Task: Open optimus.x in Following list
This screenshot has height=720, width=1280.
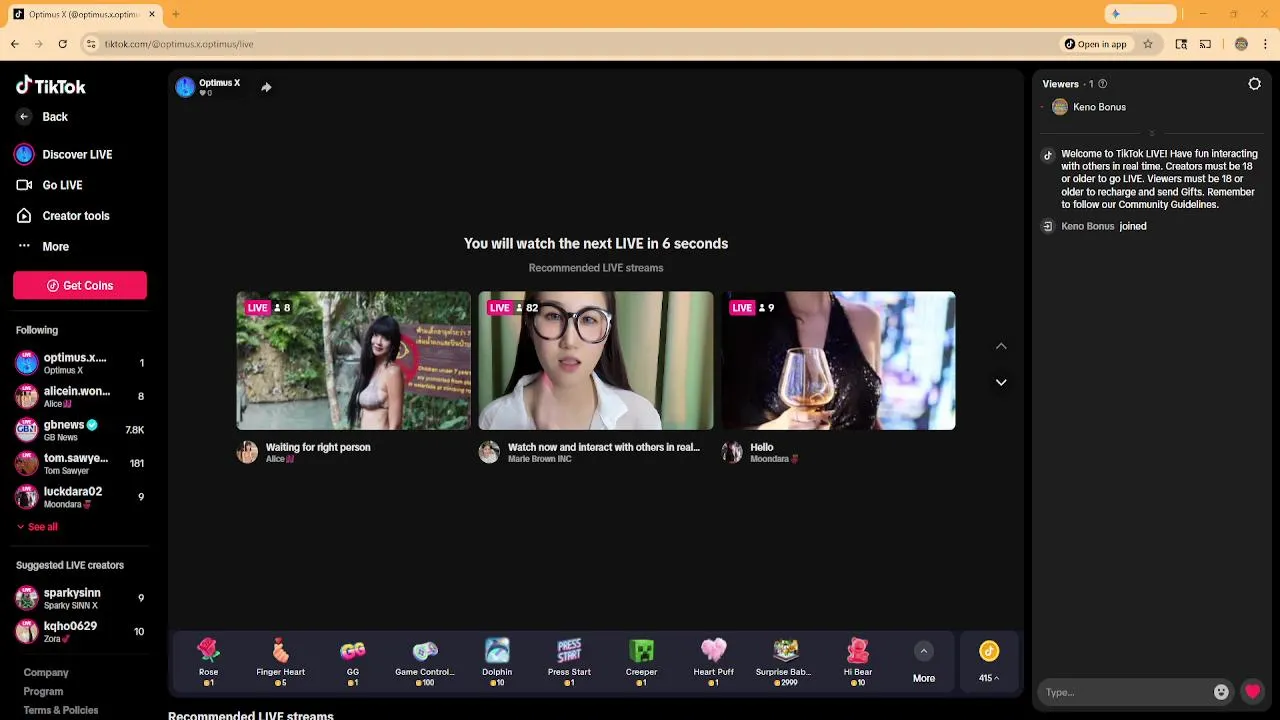Action: (80, 363)
